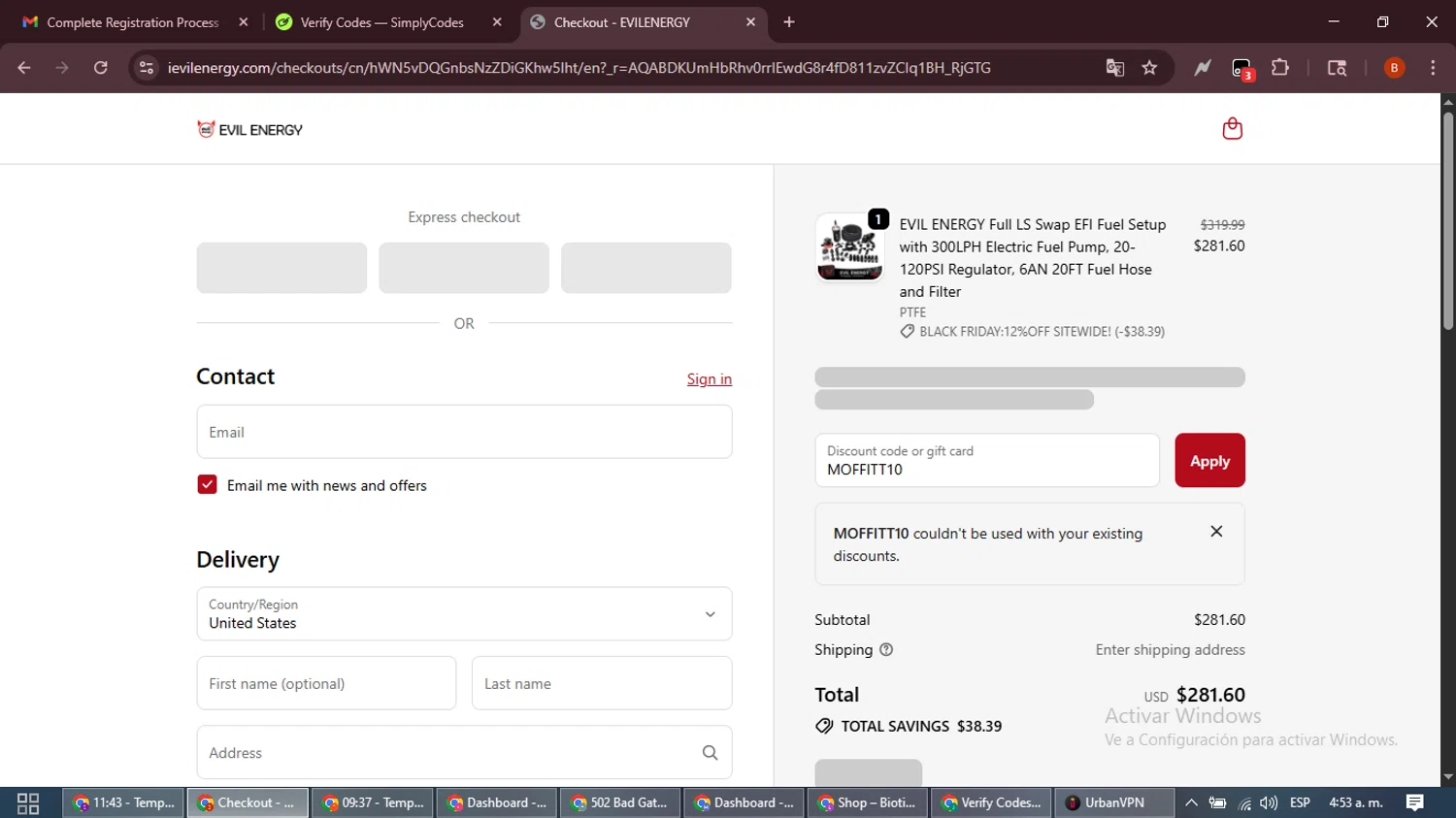The width and height of the screenshot is (1456, 818).
Task: Open the Windows notification center icon
Action: [x=1414, y=802]
